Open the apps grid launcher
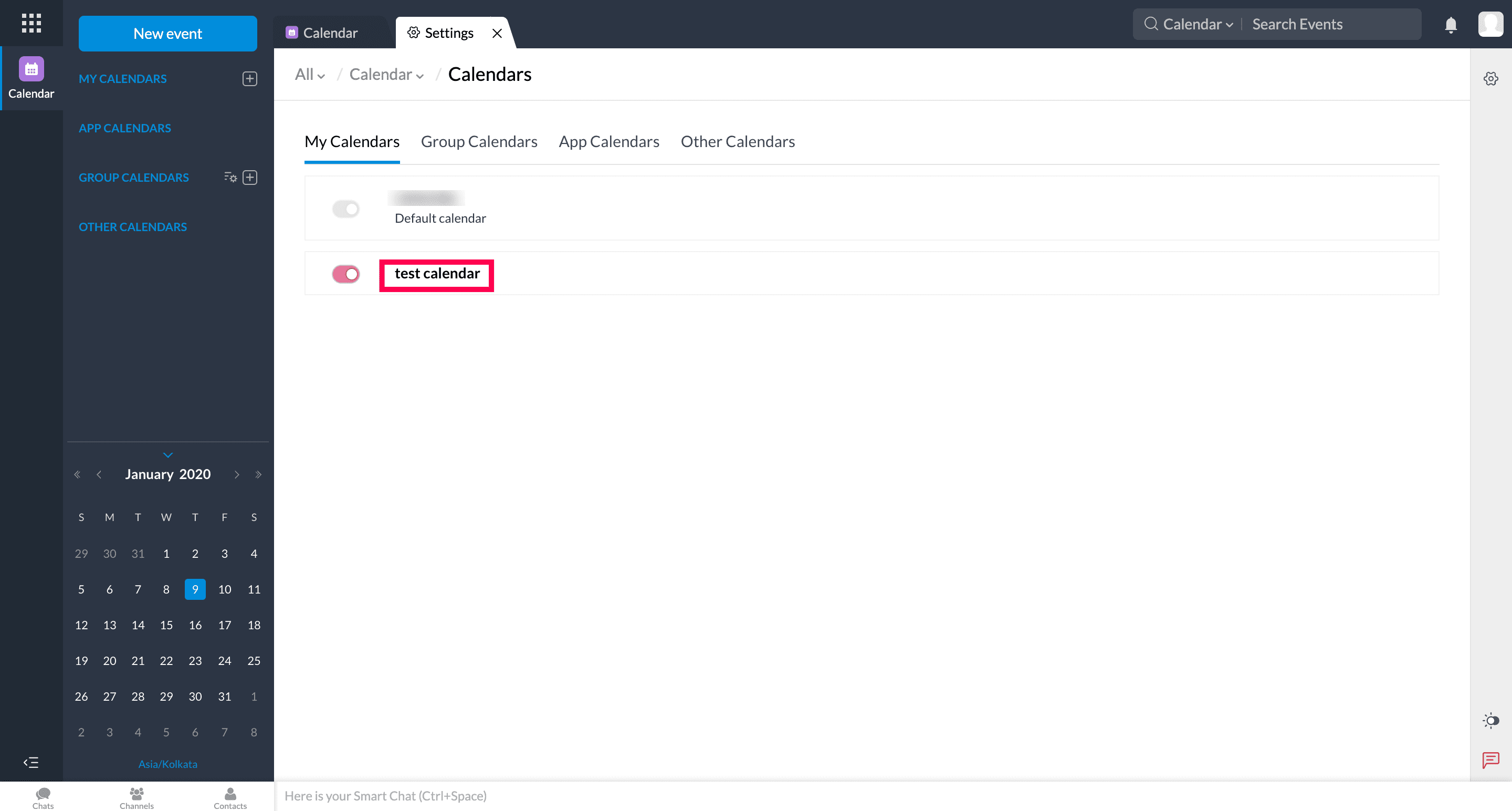 click(x=31, y=23)
